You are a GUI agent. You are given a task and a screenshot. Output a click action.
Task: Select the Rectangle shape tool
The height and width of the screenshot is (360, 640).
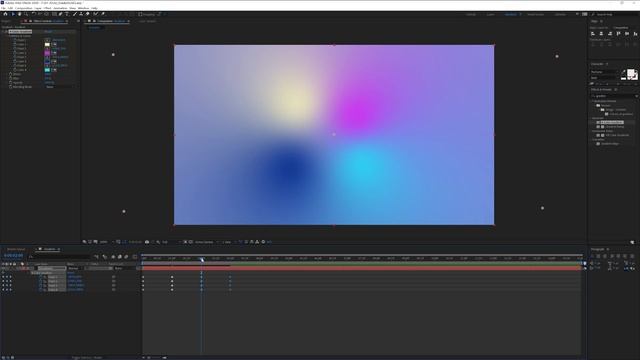(x=54, y=14)
